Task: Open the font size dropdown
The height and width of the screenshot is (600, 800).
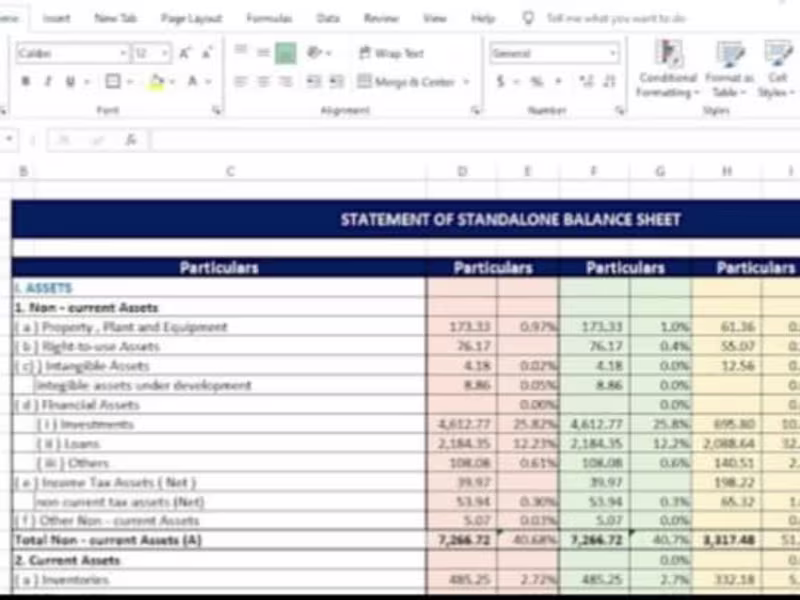Action: pos(164,53)
